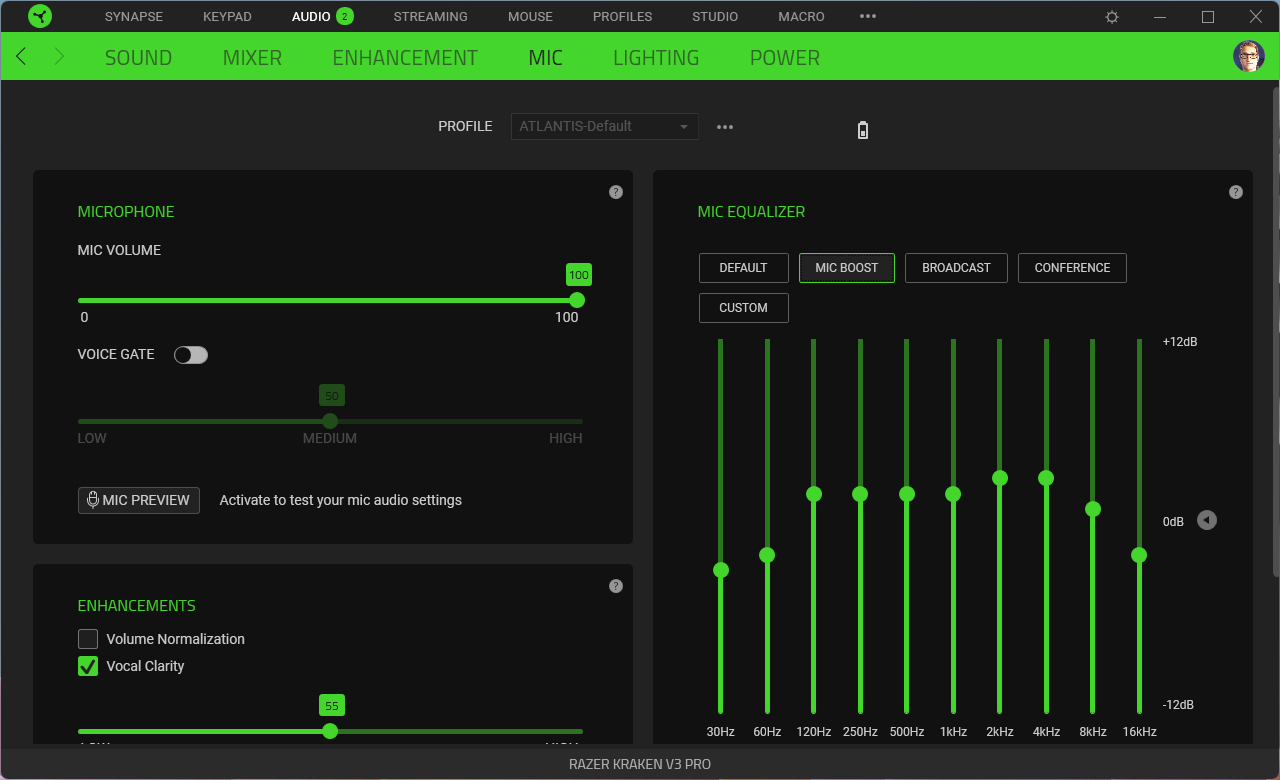Open the profile options three-dot menu
Viewport: 1280px width, 780px height.
(x=725, y=127)
